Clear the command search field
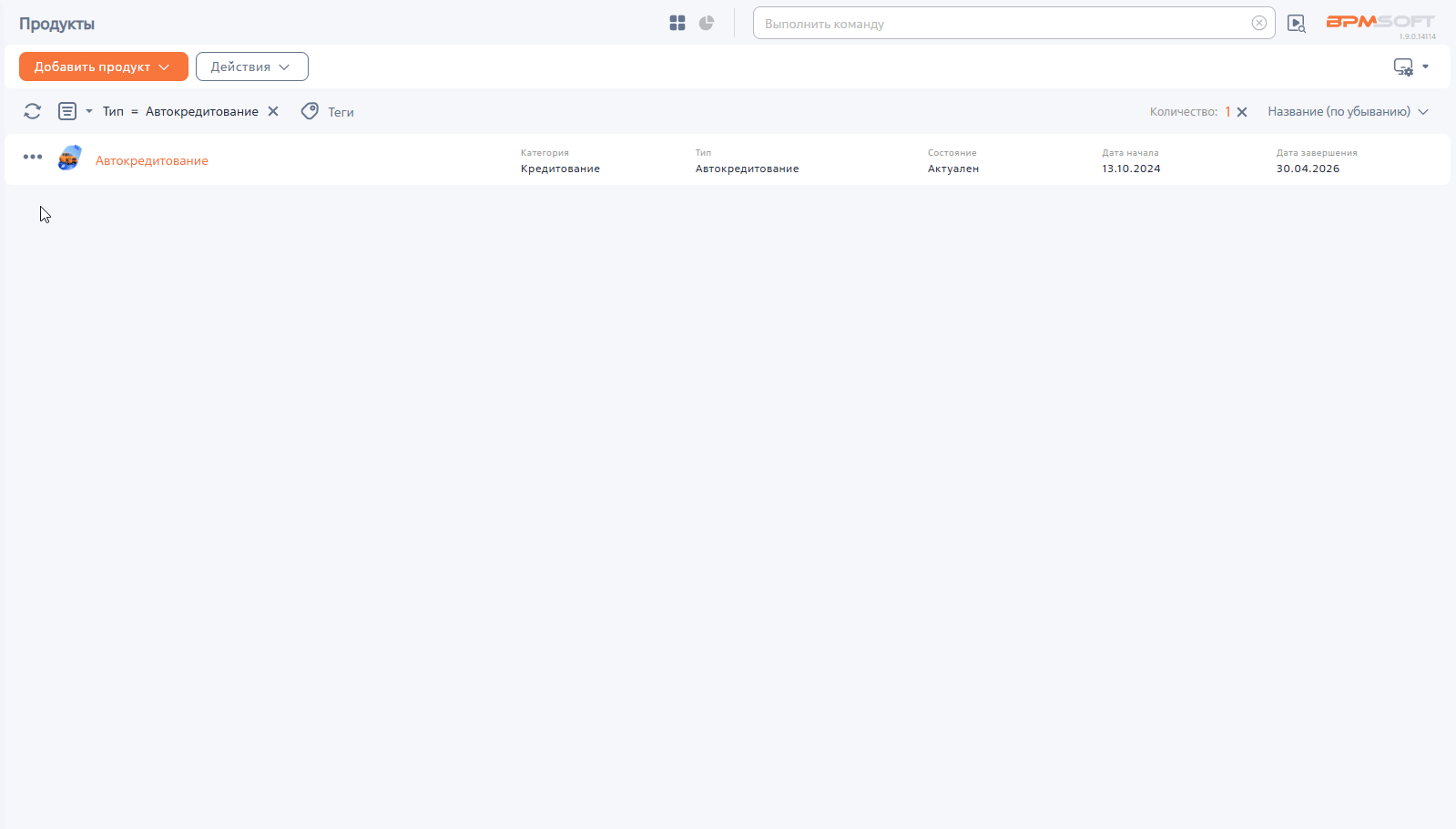Viewport: 1456px width, 829px height. 1259,24
